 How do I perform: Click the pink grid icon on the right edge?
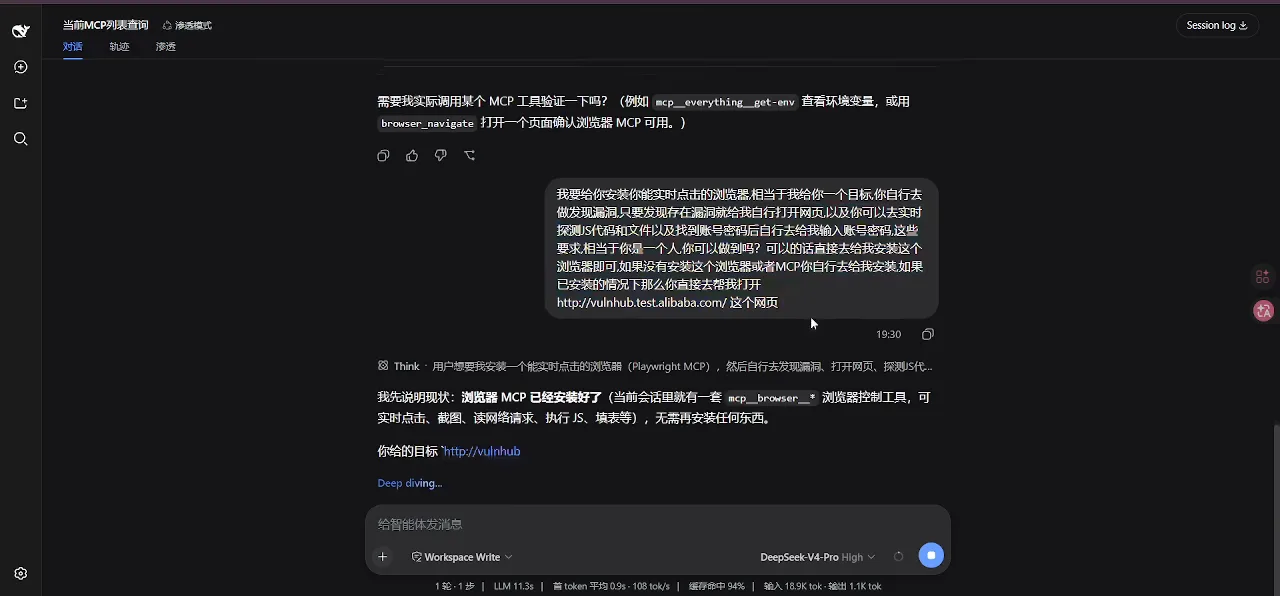coord(1263,276)
